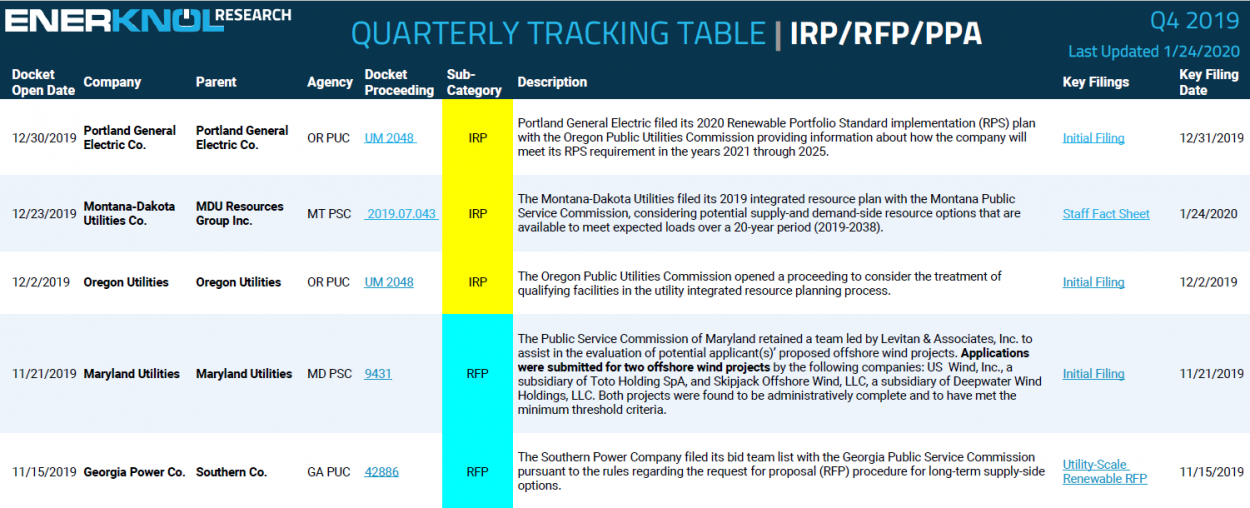Select yellow IRP cell in Montana-Dakota row
Screen dimensions: 1250x508
pyautogui.click(x=477, y=214)
